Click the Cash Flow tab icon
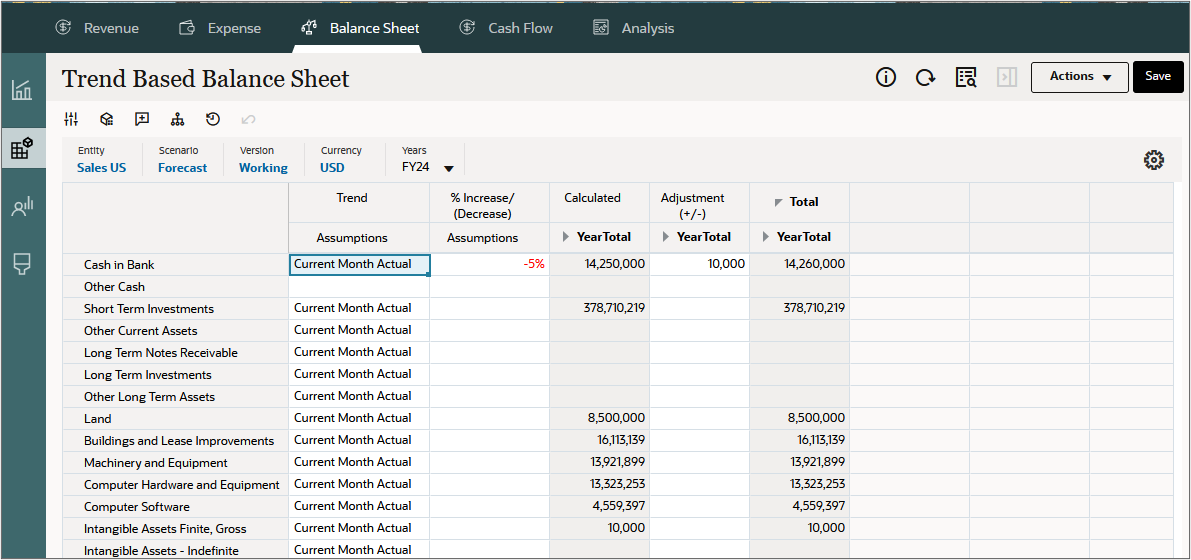 pos(467,28)
